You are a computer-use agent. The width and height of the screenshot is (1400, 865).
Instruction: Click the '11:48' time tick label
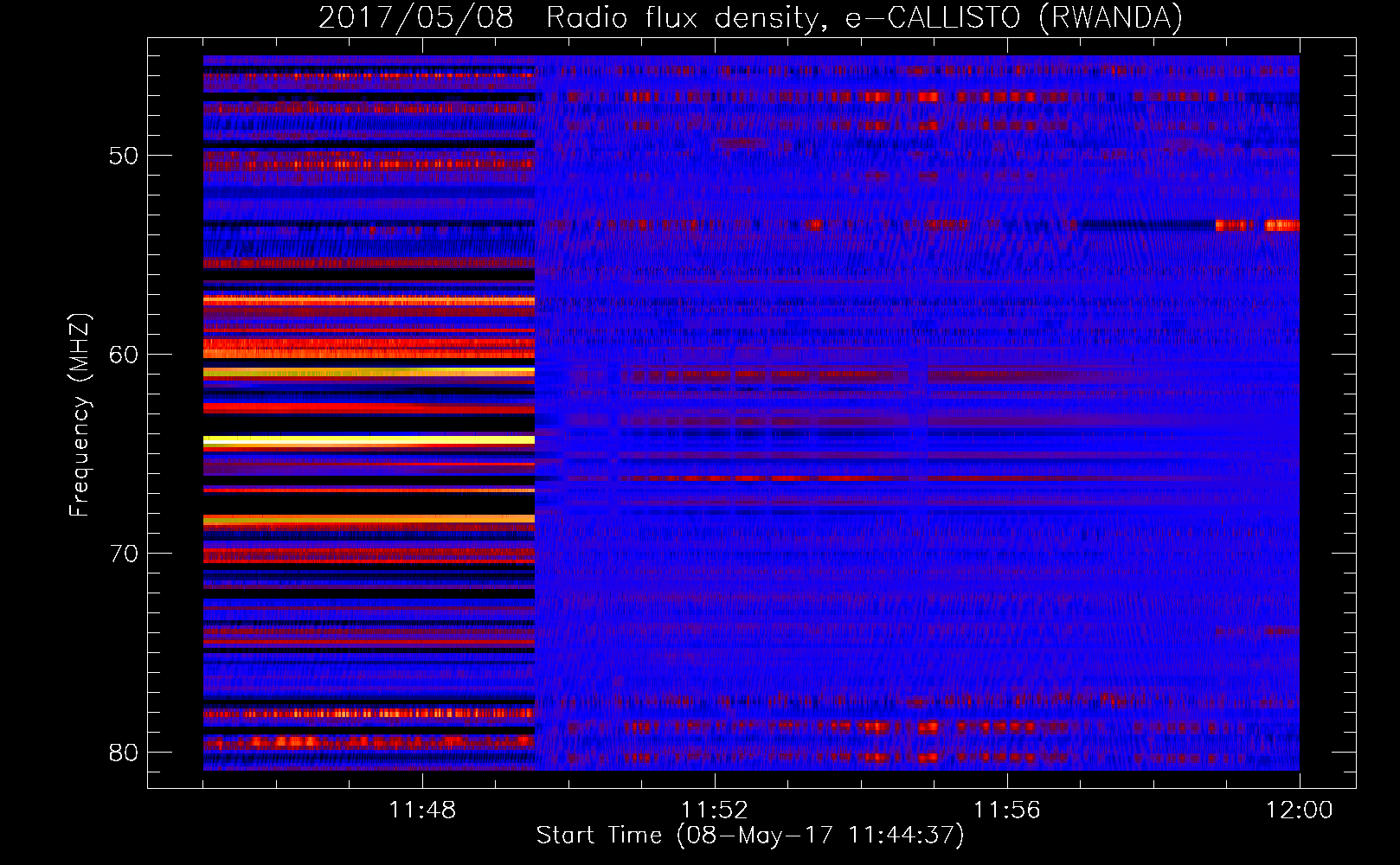tap(422, 811)
